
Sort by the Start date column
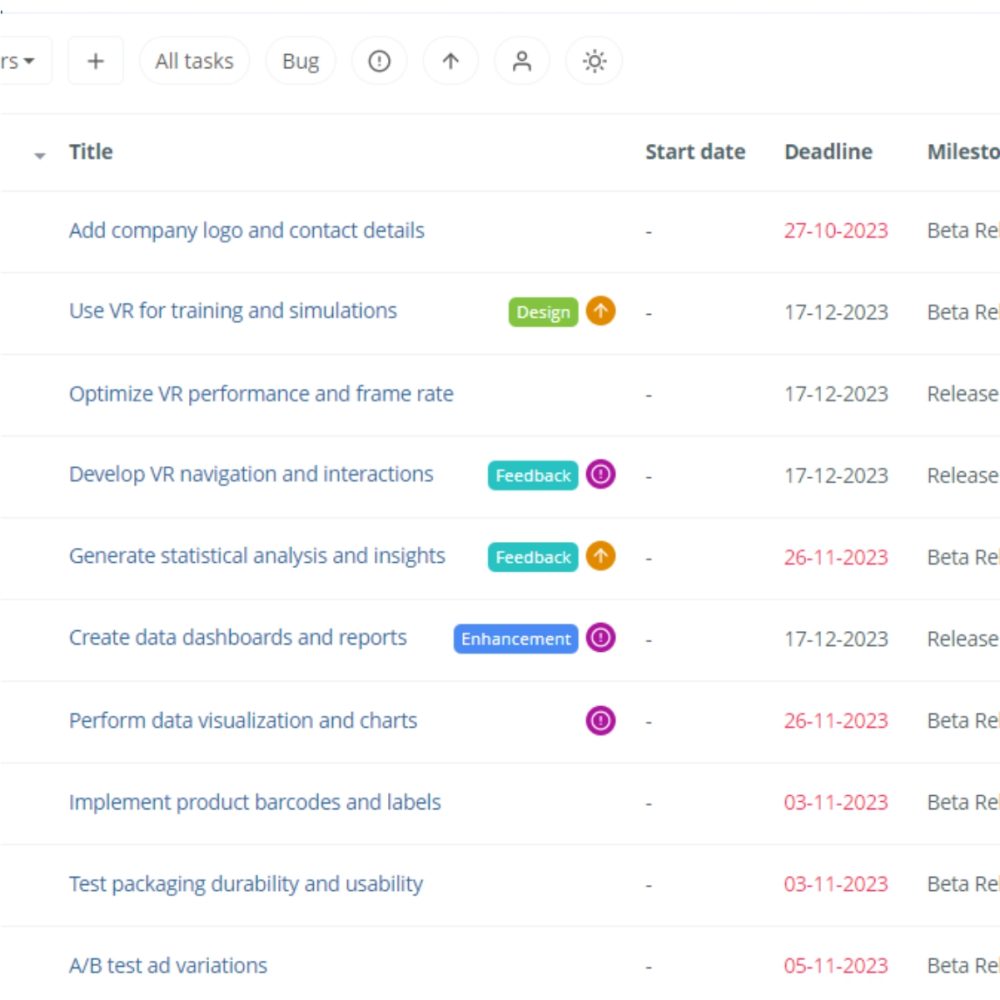pyautogui.click(x=695, y=152)
